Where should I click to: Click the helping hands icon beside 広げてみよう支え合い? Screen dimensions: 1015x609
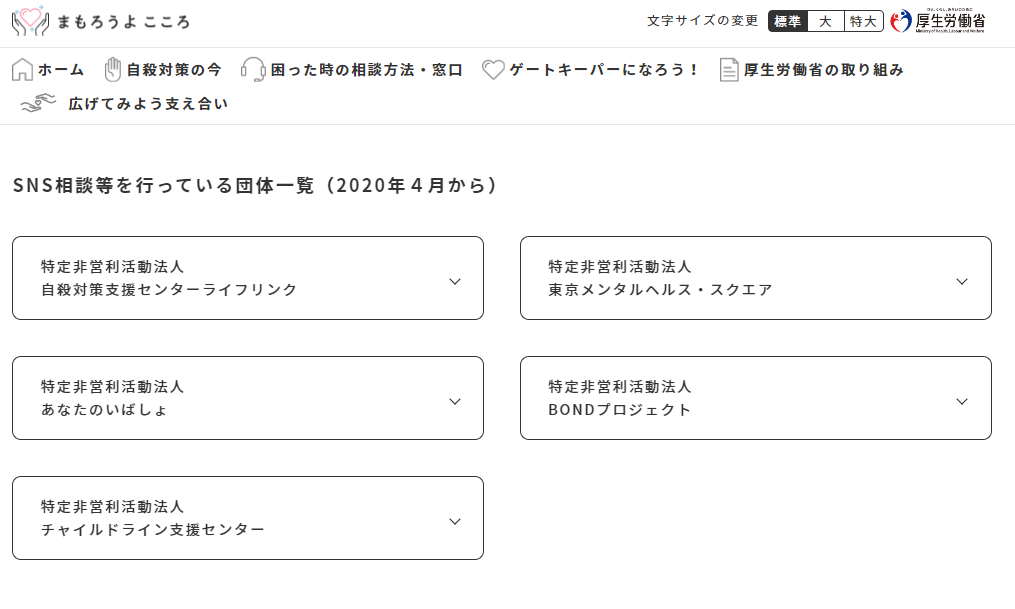(39, 103)
